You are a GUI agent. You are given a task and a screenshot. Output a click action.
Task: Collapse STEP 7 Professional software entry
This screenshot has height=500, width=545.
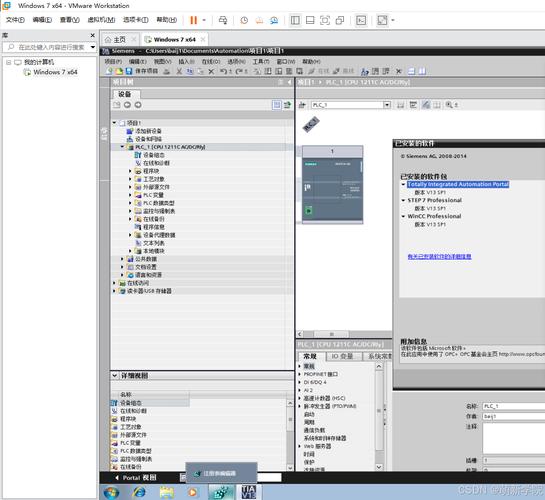403,200
